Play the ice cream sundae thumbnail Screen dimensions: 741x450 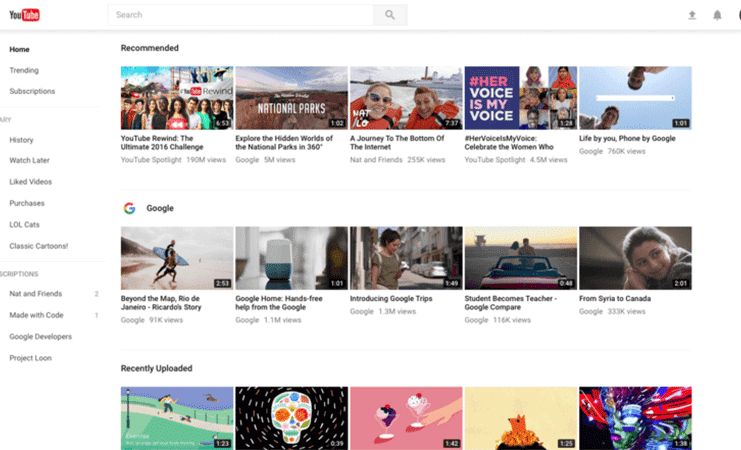click(x=406, y=418)
